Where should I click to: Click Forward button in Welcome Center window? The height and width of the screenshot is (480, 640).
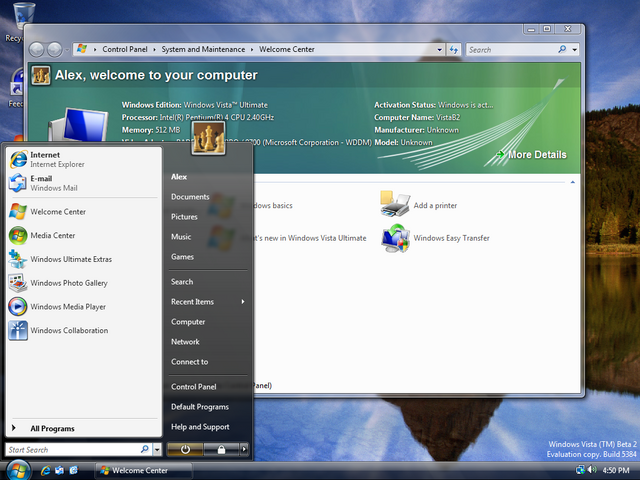pos(55,49)
